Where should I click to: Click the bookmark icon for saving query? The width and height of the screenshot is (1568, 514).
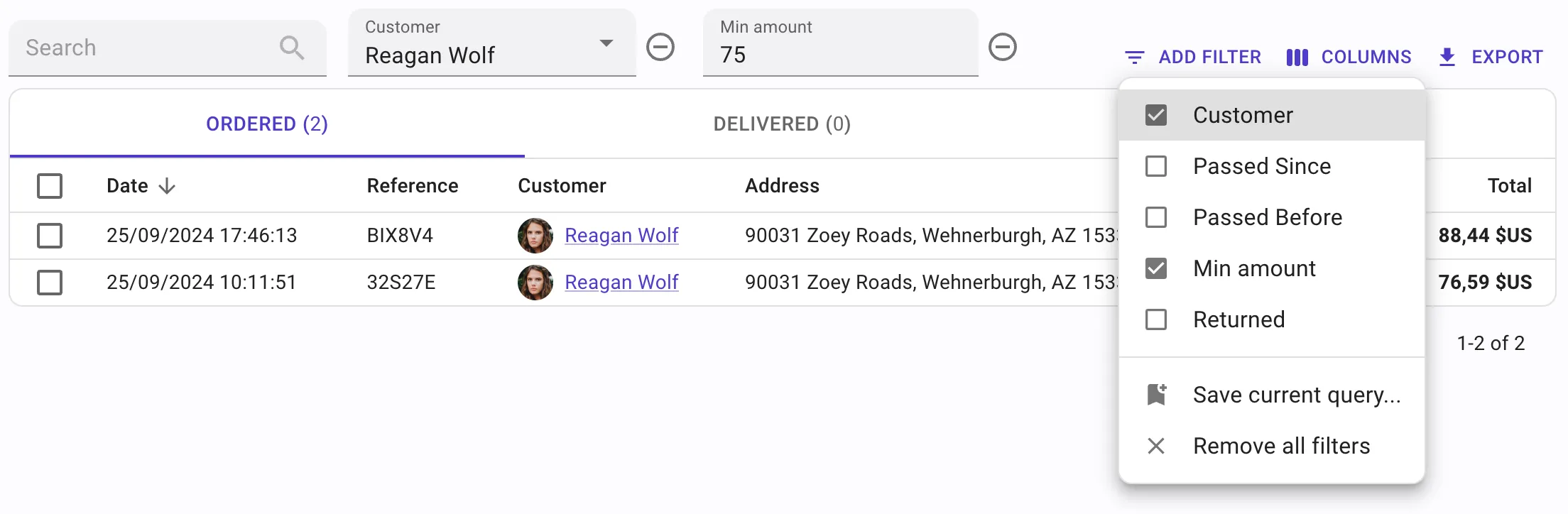pos(1157,395)
